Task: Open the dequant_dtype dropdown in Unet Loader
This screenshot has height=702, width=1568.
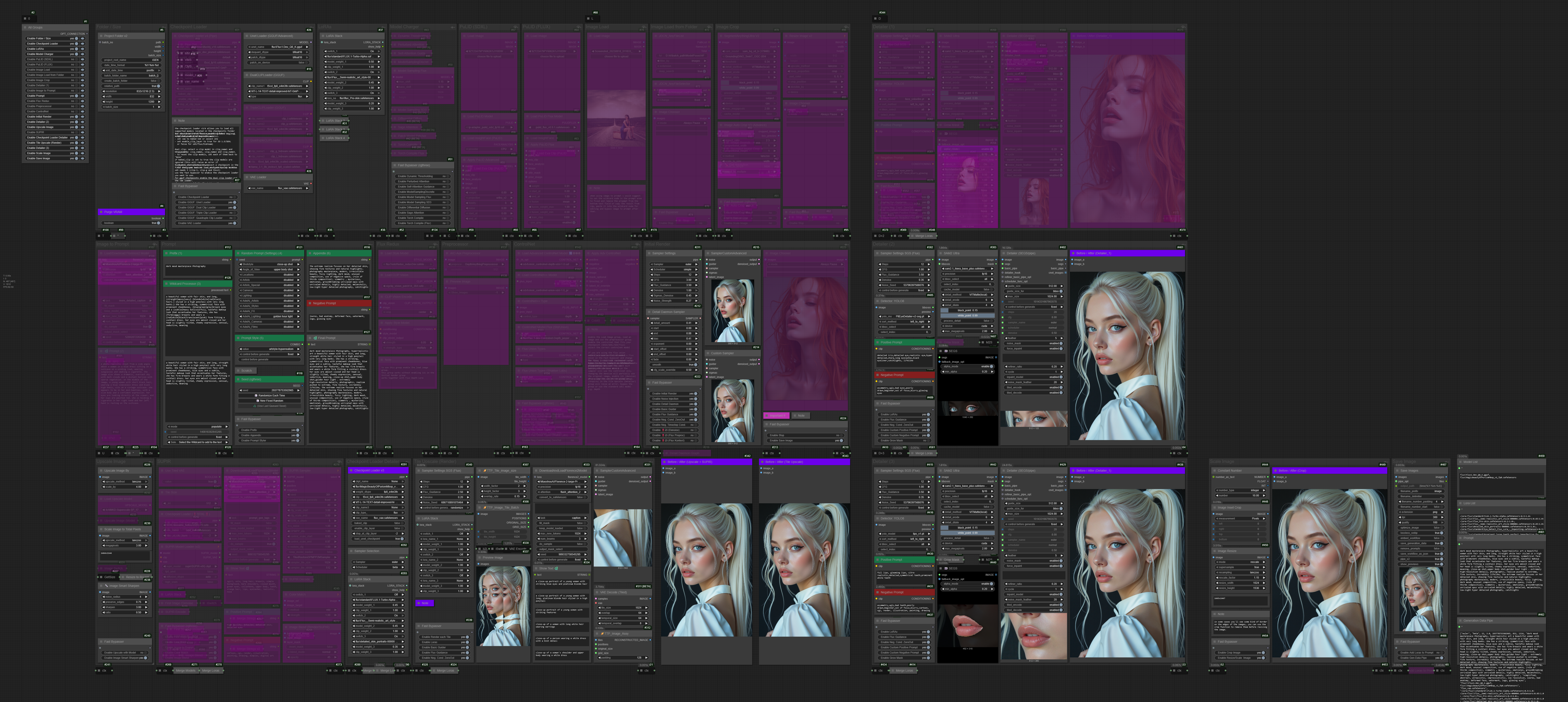Action: coord(278,52)
